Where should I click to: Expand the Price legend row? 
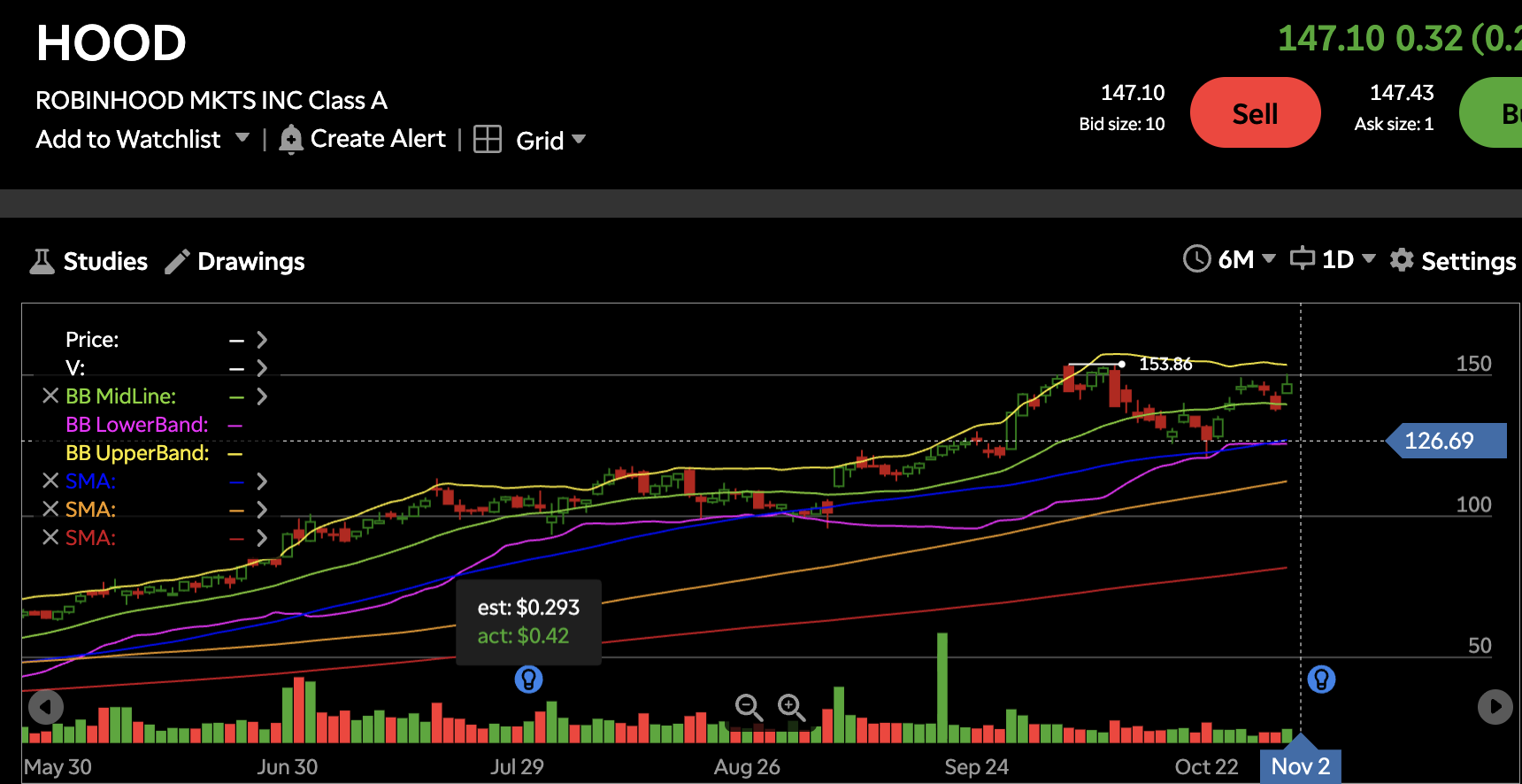click(262, 340)
